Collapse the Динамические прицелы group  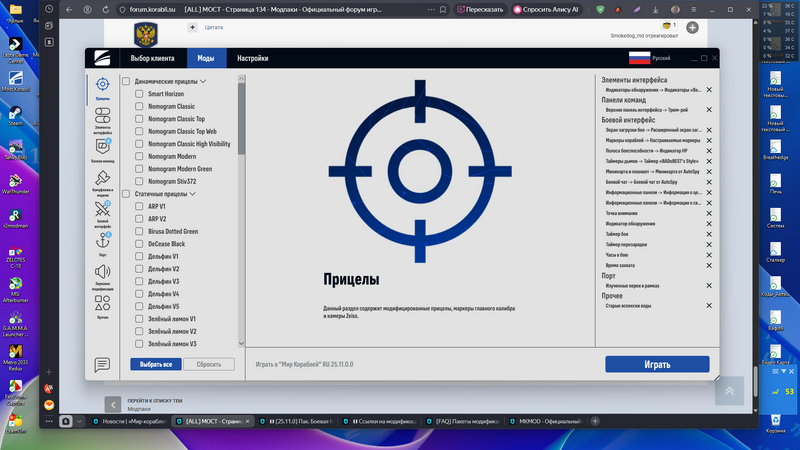tap(203, 80)
